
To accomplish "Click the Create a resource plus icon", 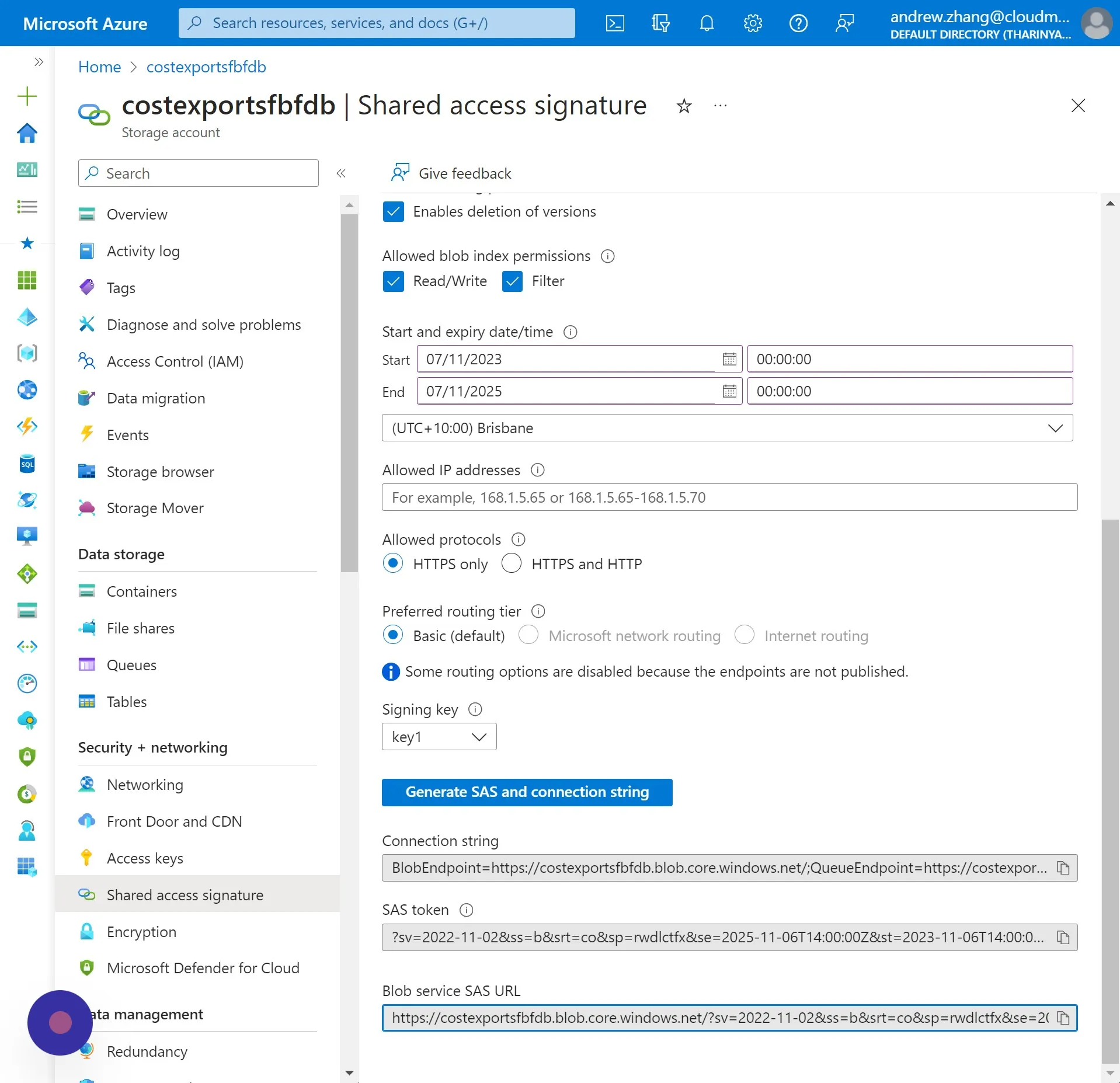I will pyautogui.click(x=27, y=96).
